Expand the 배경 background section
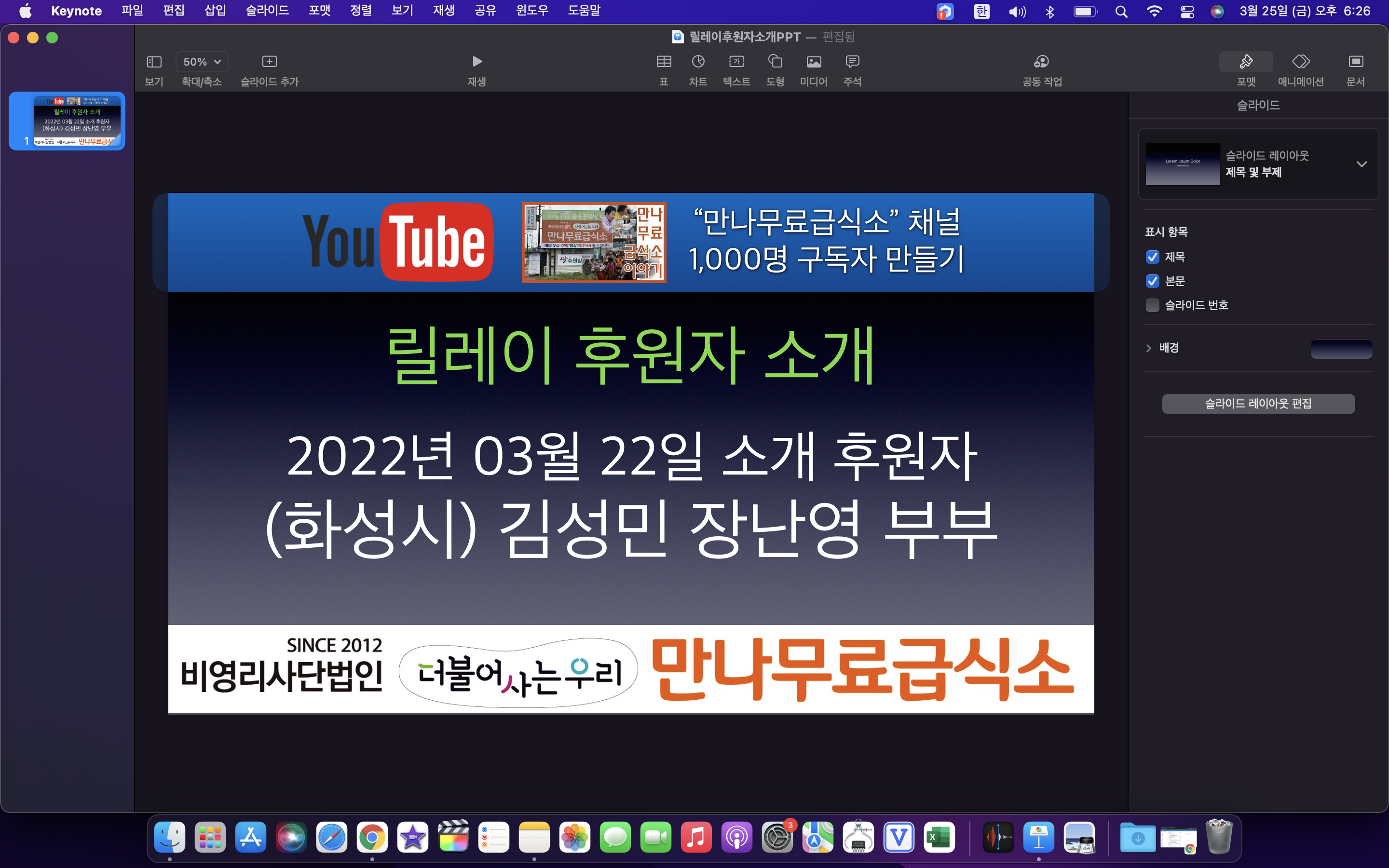This screenshot has width=1389, height=868. (x=1148, y=348)
